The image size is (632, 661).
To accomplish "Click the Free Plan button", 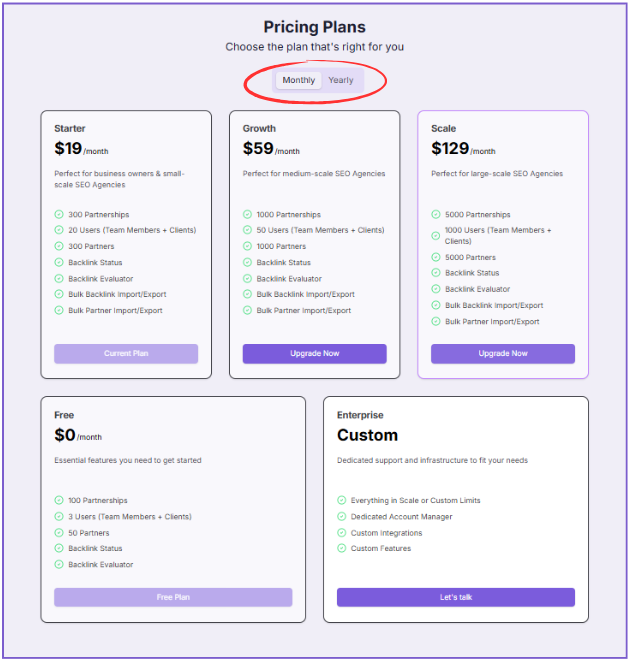I will click(x=173, y=597).
